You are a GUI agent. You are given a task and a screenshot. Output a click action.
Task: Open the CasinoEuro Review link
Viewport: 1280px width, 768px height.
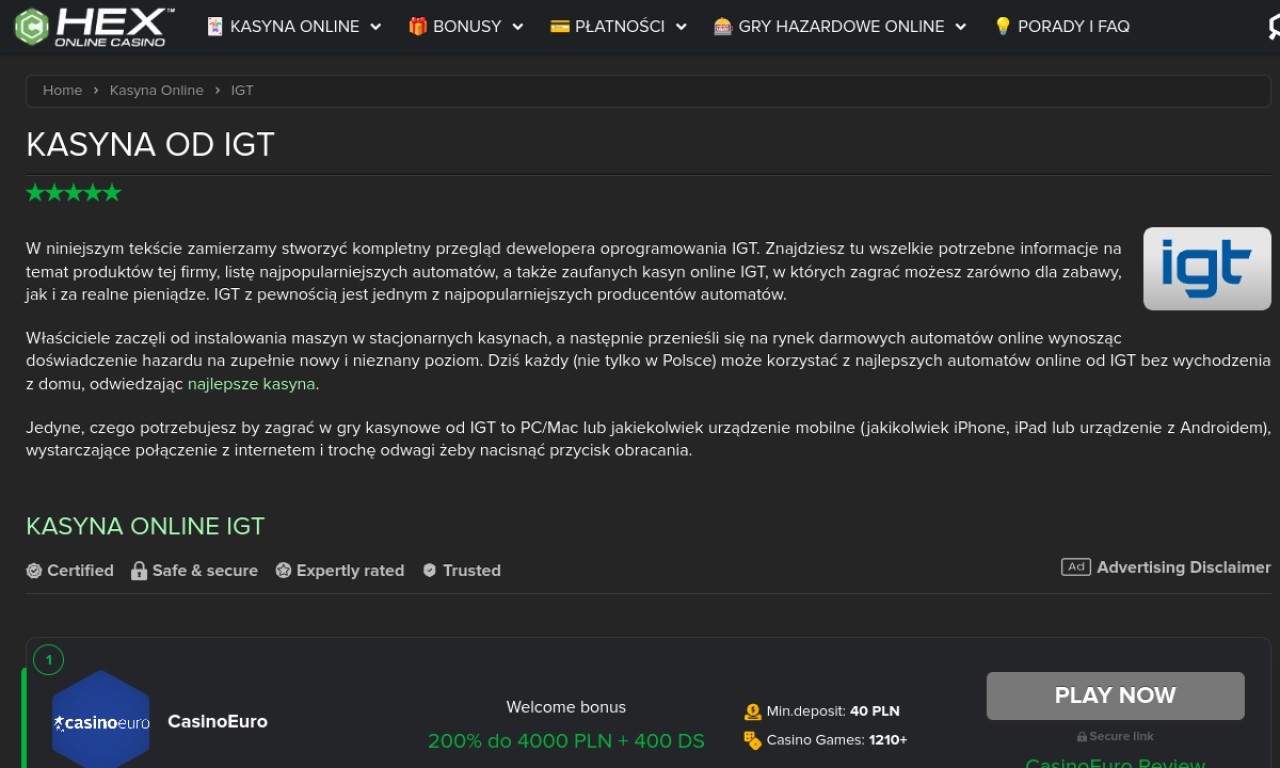pos(1115,762)
